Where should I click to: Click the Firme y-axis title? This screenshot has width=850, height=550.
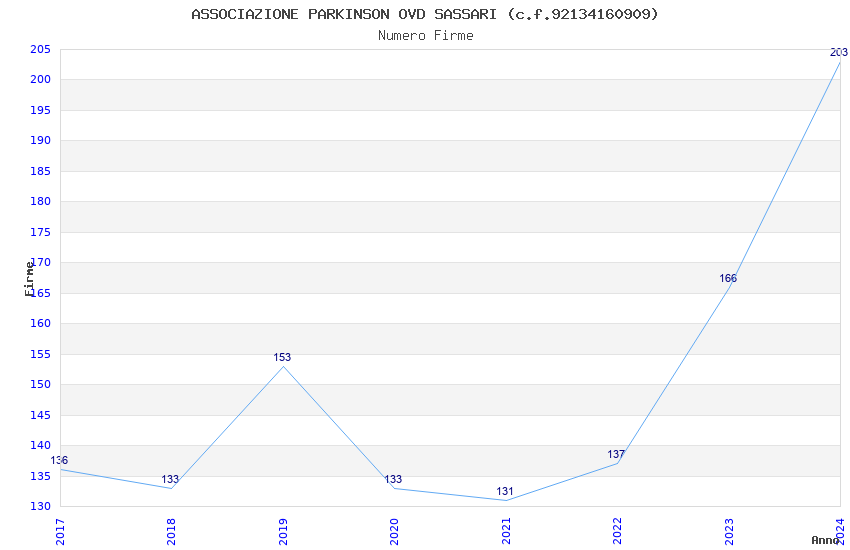pyautogui.click(x=29, y=279)
